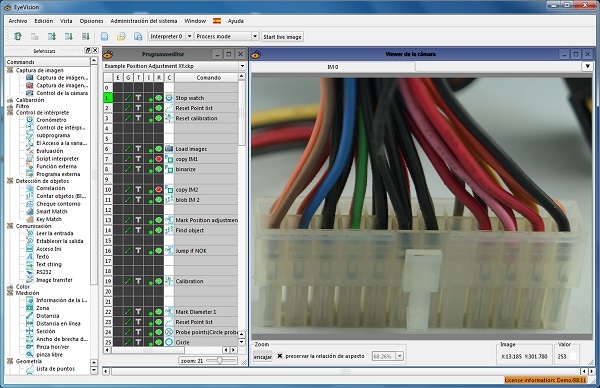This screenshot has width=600, height=388.
Task: Open the Opciones menu
Action: [91, 21]
